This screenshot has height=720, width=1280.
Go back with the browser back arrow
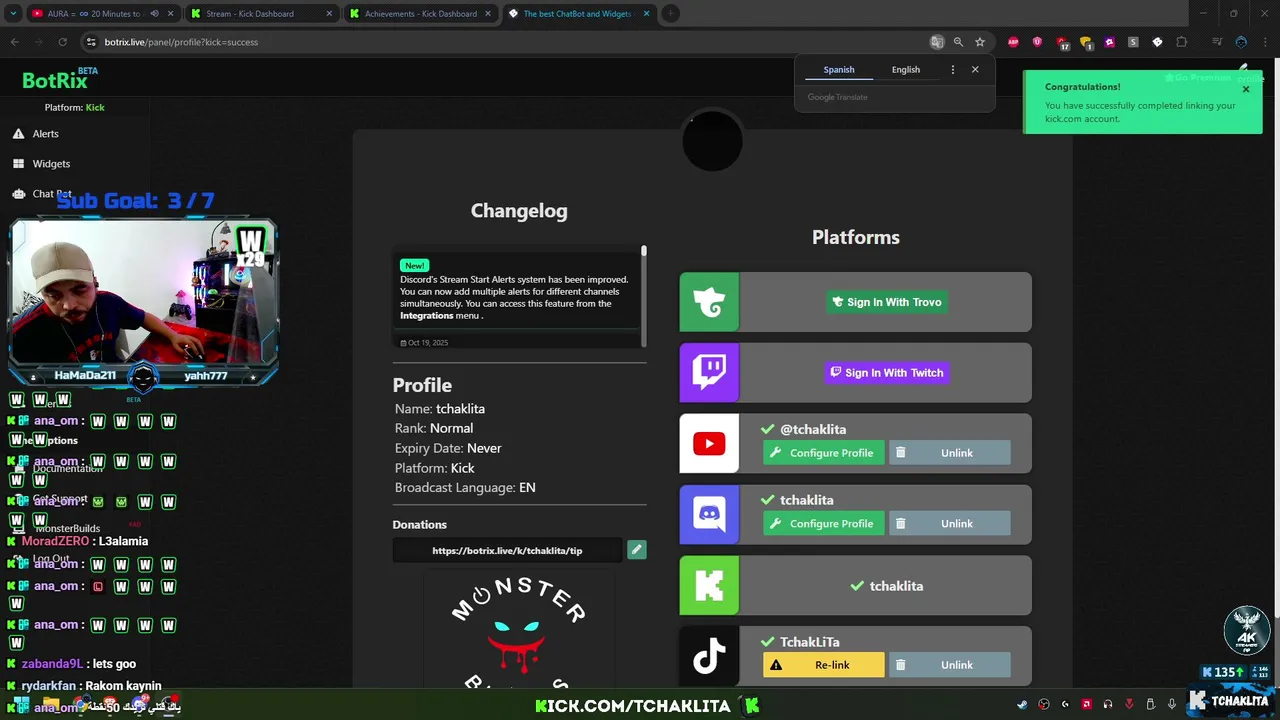[x=14, y=42]
